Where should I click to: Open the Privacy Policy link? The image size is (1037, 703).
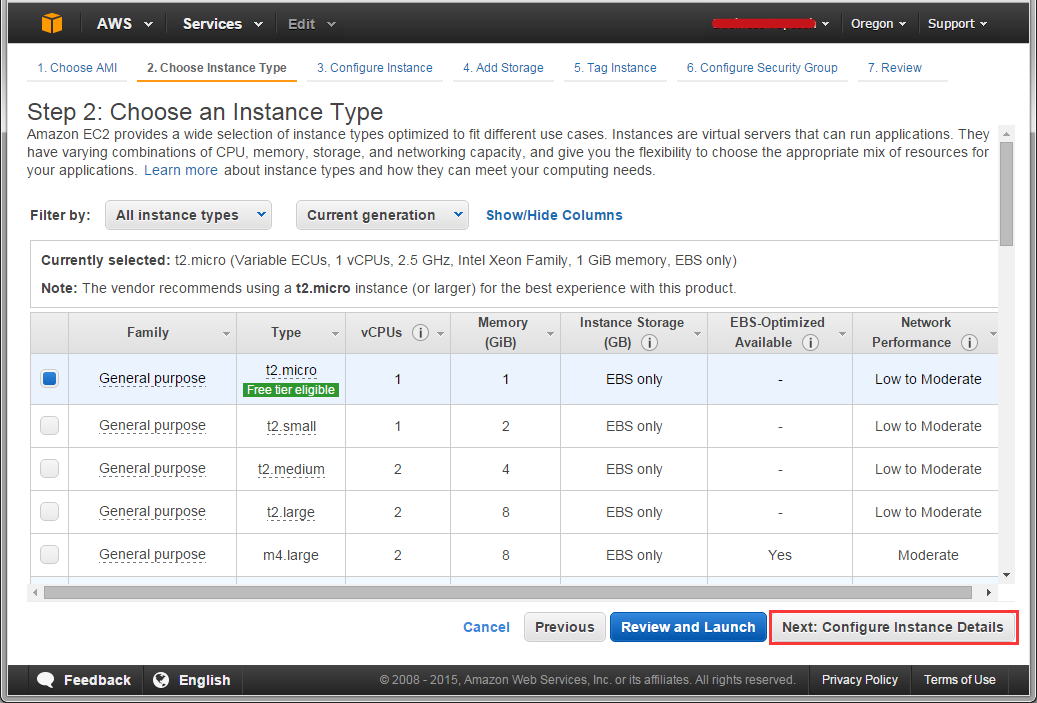[x=860, y=680]
